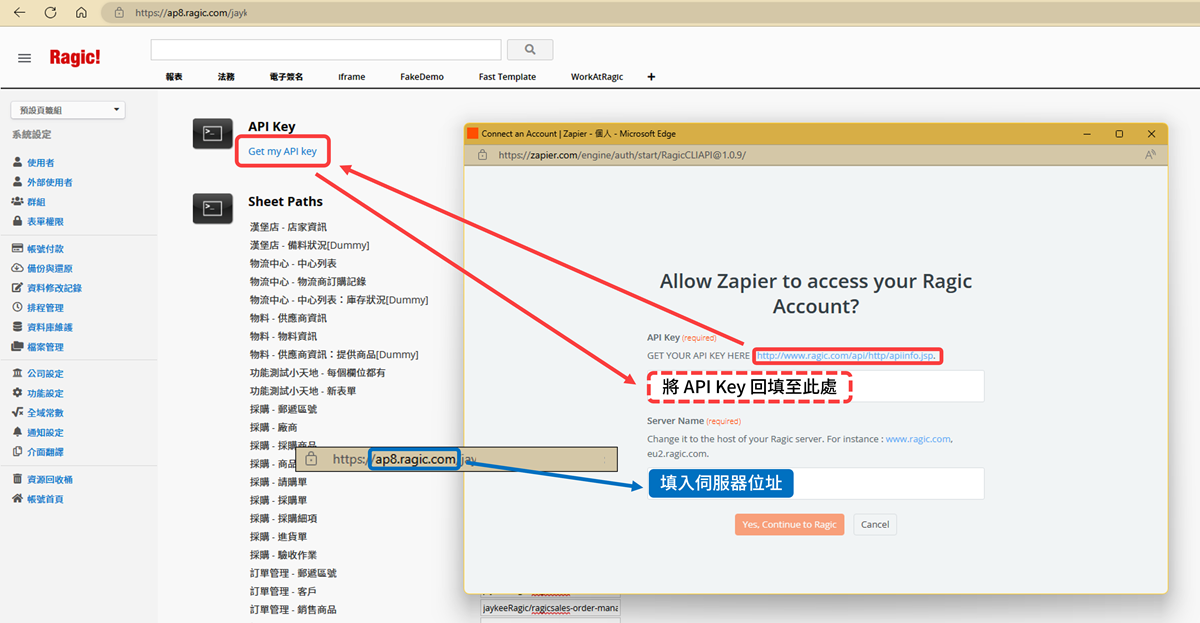This screenshot has width=1200, height=623.
Task: Add a new tab with the plus icon
Action: (651, 77)
